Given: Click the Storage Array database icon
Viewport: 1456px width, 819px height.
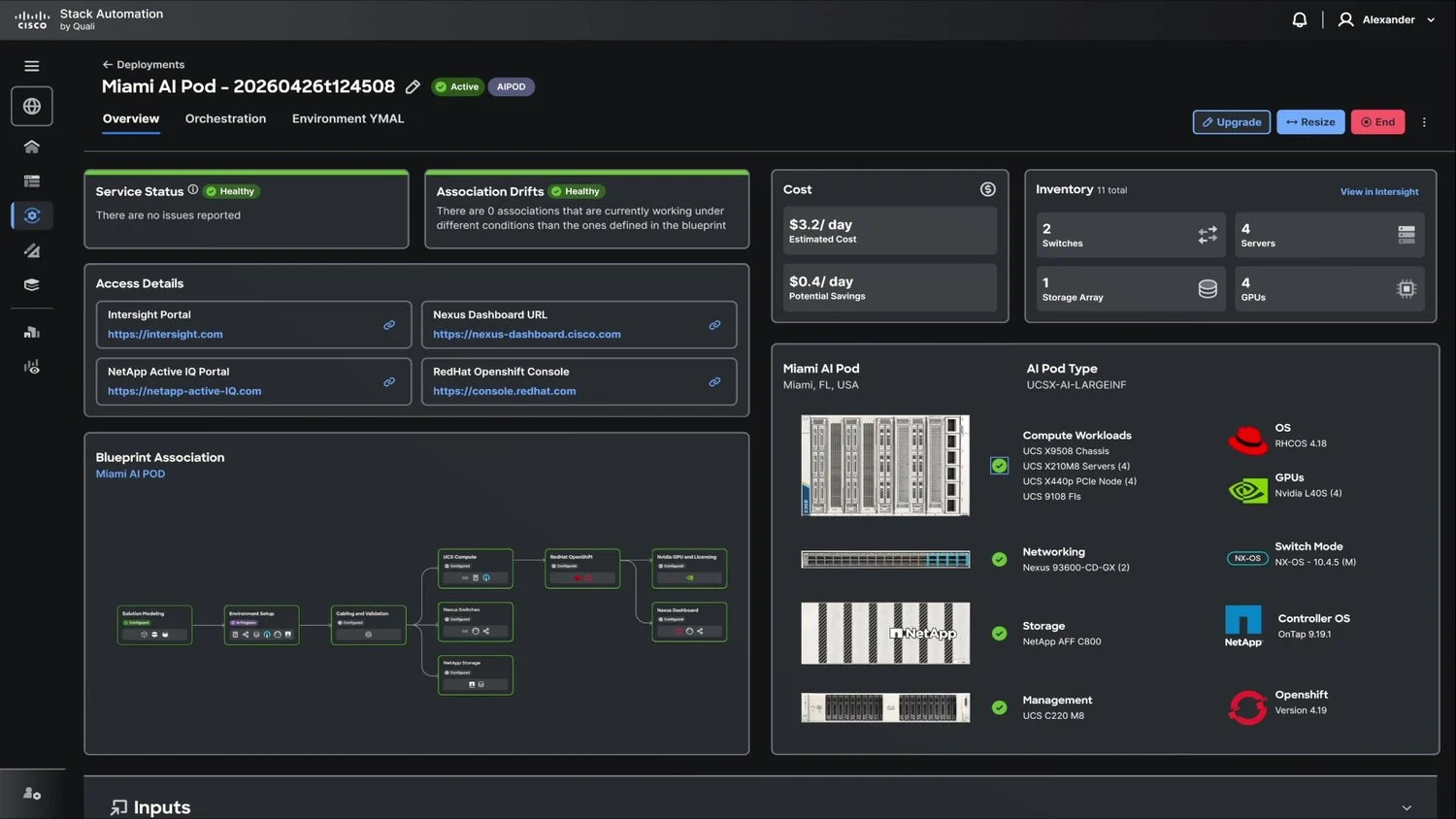Looking at the screenshot, I should pos(1208,289).
